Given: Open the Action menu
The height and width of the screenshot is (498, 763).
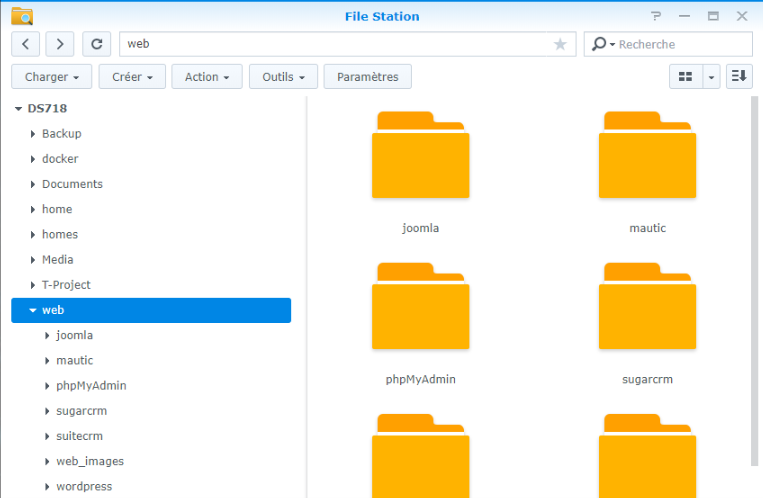Looking at the screenshot, I should click(207, 77).
